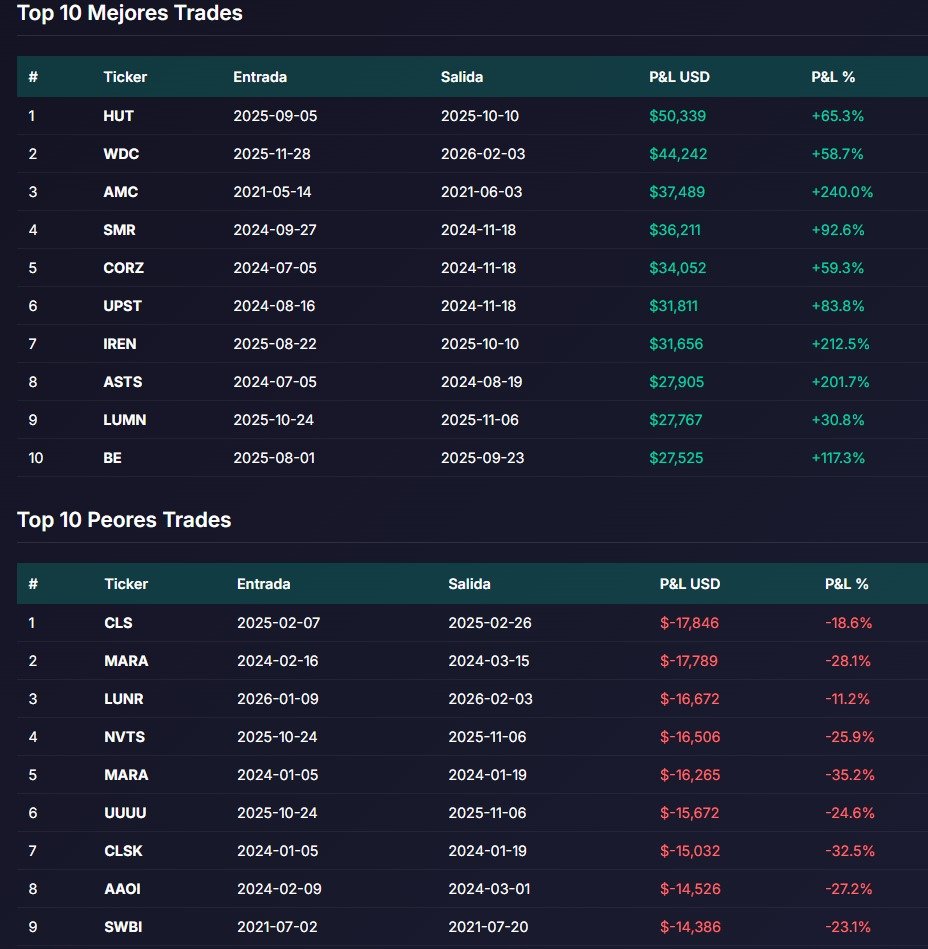The image size is (928, 949).
Task: Click the P&L USD header in Mejores Trades table
Action: tap(679, 77)
